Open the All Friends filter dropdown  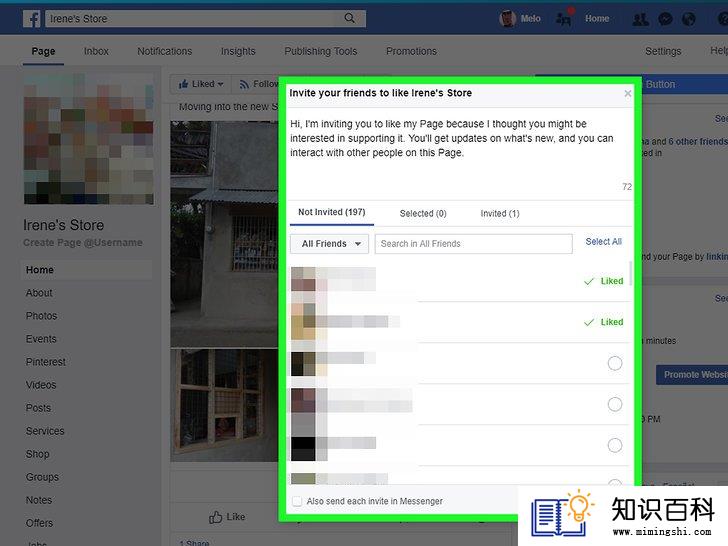tap(329, 244)
